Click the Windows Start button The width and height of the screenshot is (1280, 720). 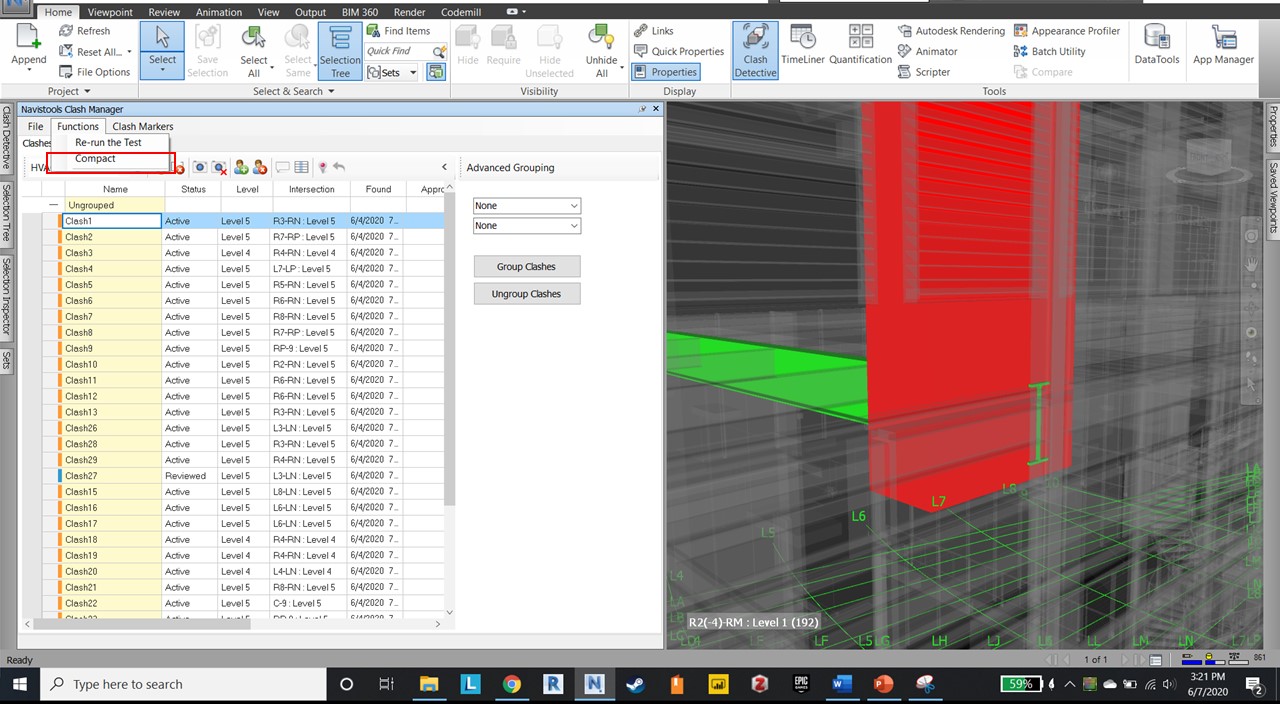[x=19, y=684]
